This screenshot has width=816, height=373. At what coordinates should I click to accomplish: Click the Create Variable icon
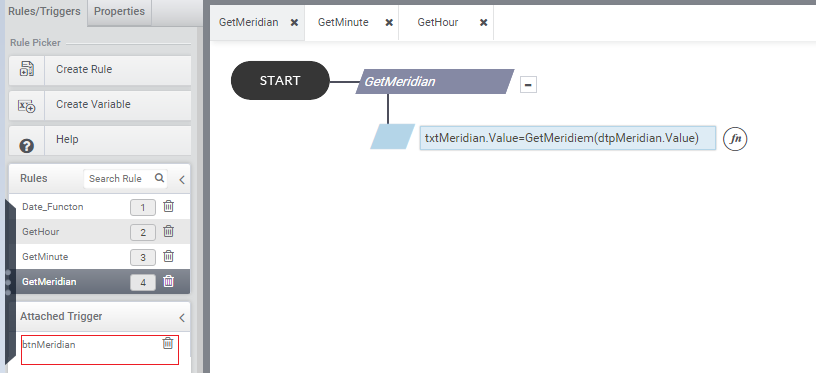27,106
